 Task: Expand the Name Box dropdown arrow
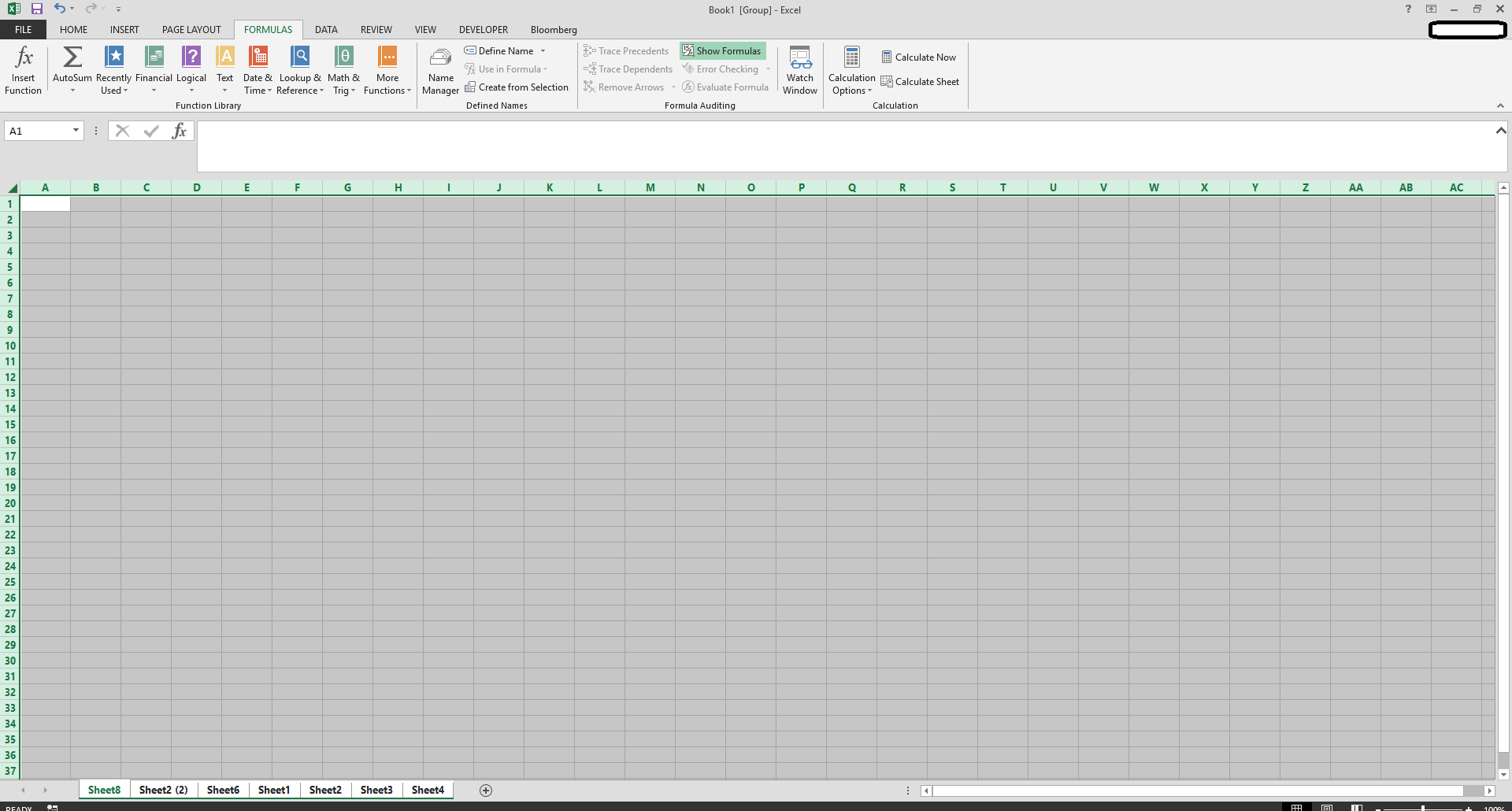coord(76,131)
